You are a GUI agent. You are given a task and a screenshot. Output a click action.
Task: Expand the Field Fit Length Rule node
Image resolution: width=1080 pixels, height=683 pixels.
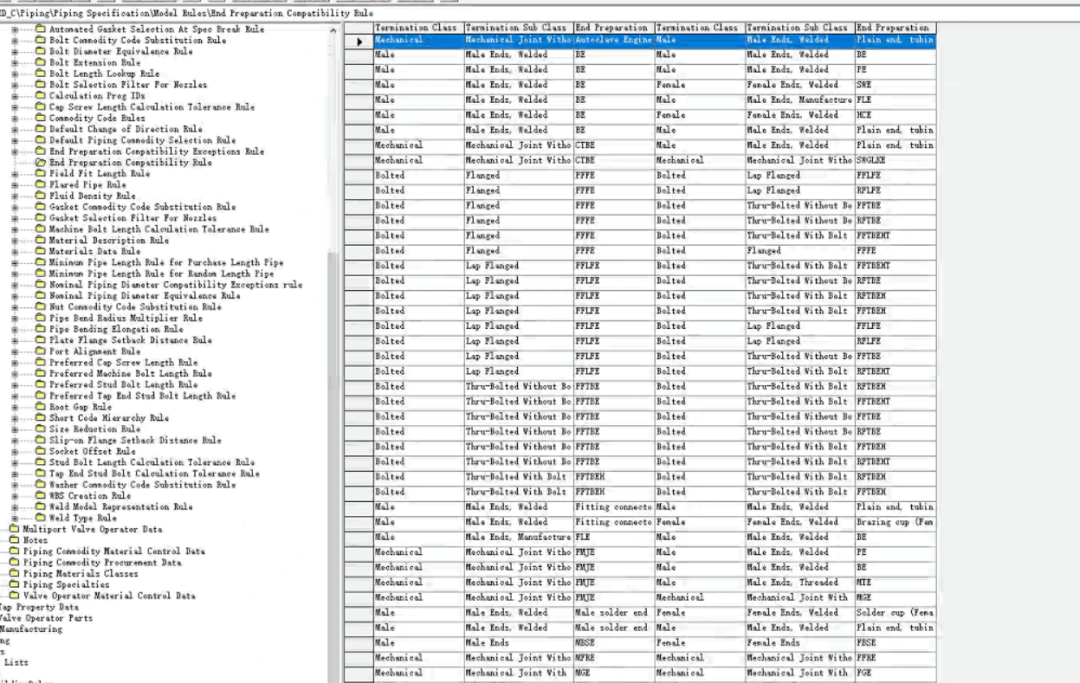pyautogui.click(x=14, y=174)
